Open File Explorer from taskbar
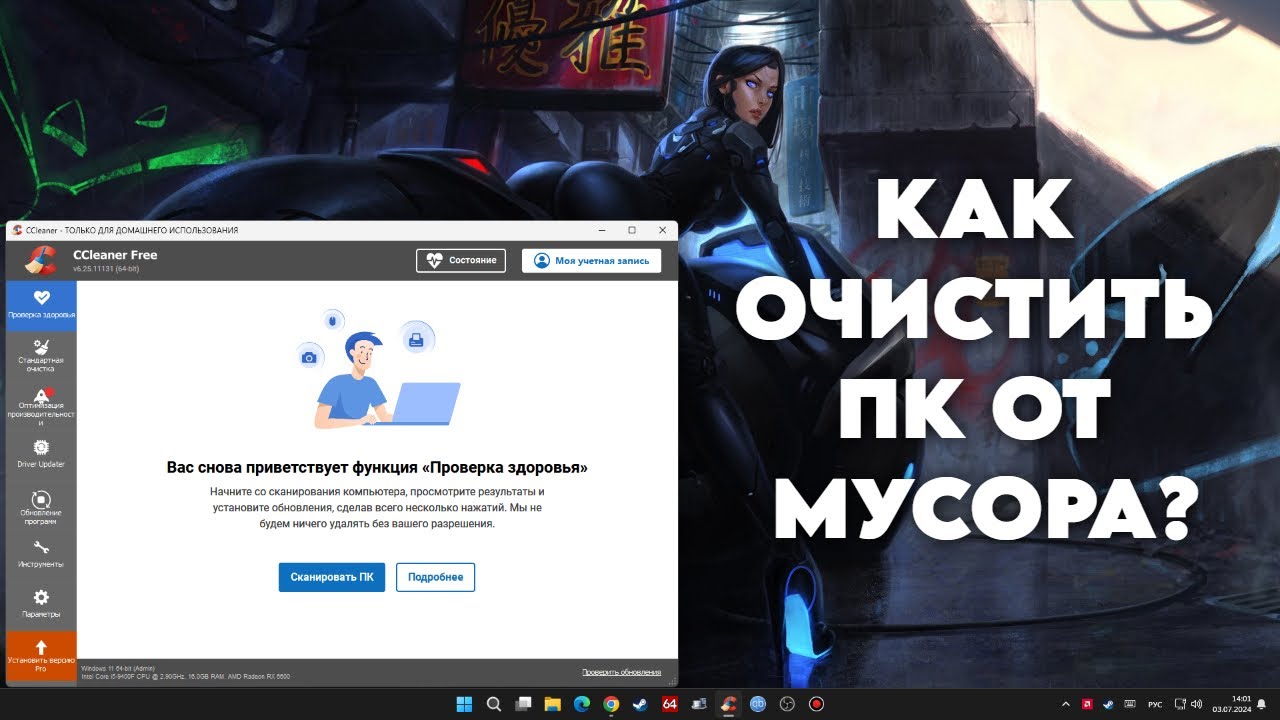This screenshot has height=720, width=1280. (552, 704)
